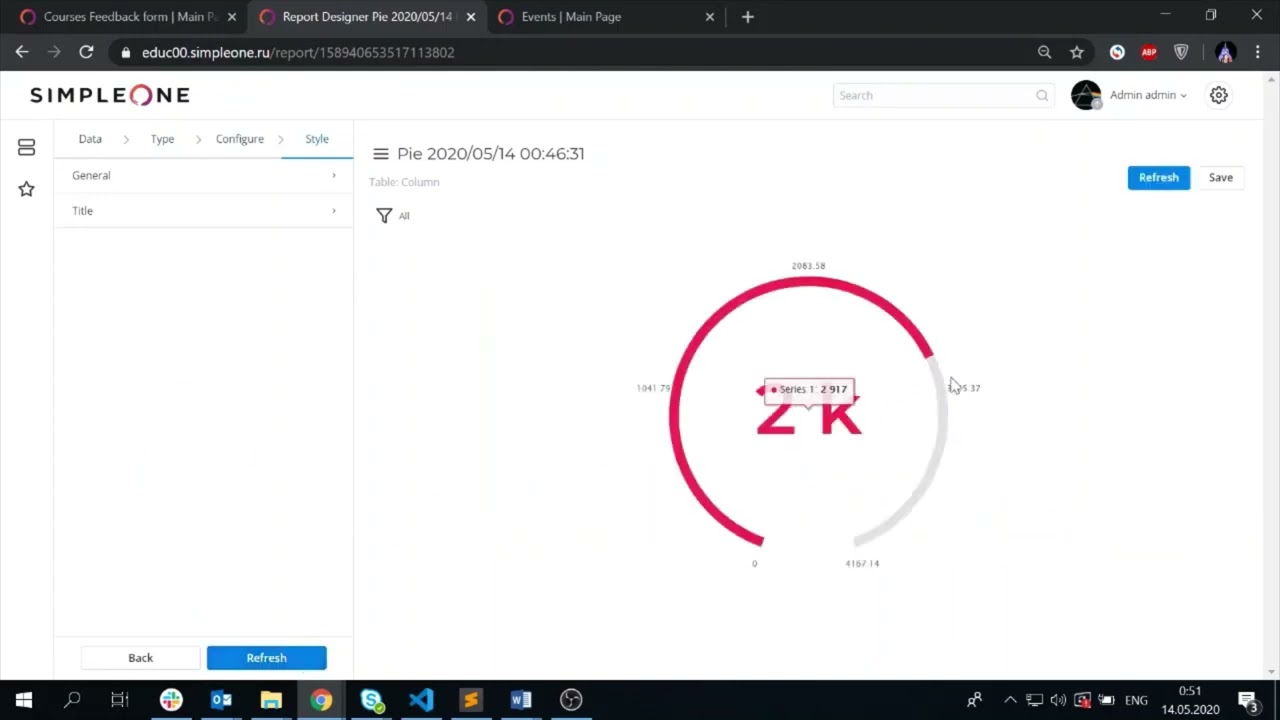The width and height of the screenshot is (1280, 720).
Task: Open Slack from taskbar
Action: 171,700
